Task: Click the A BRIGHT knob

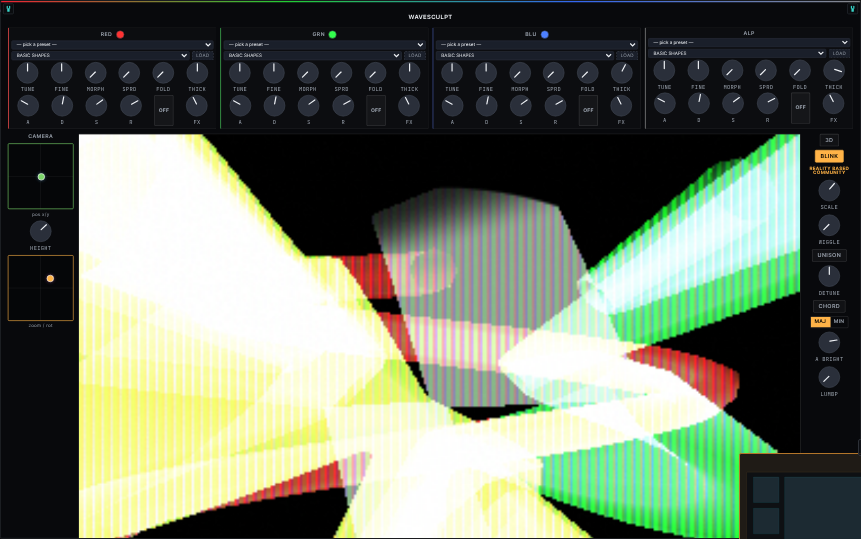Action: pos(829,343)
